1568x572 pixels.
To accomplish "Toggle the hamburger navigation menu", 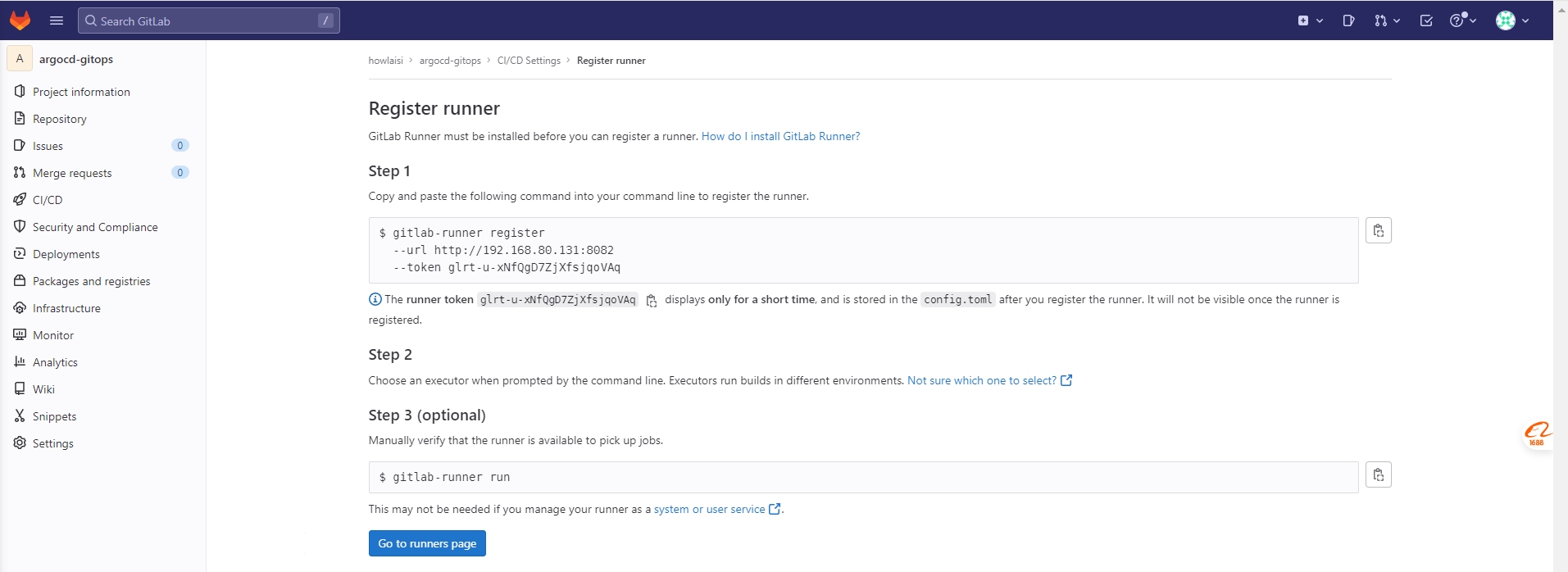I will (x=57, y=20).
